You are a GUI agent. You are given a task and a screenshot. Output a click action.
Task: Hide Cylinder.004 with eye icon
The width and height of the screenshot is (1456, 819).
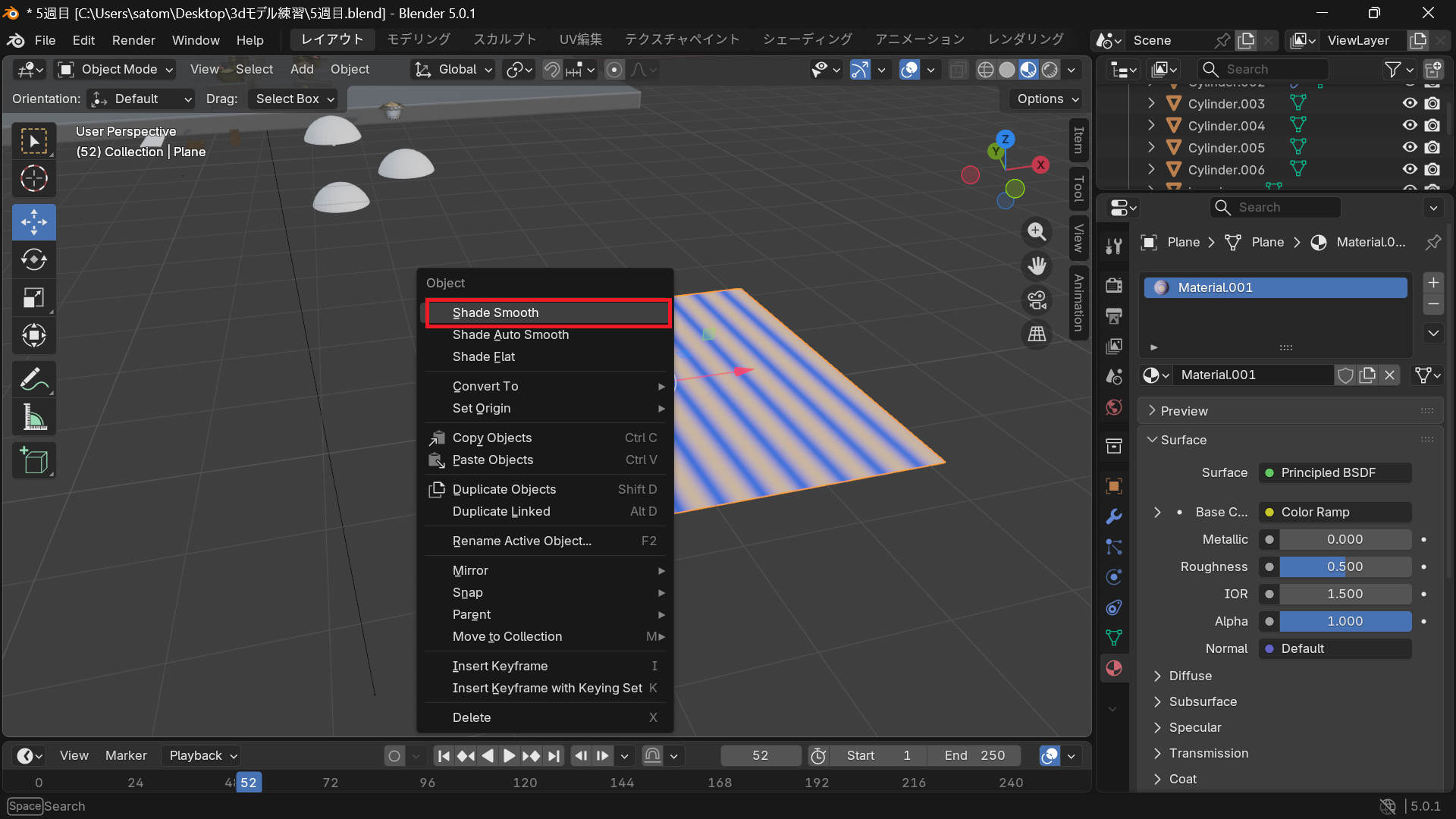coord(1409,125)
